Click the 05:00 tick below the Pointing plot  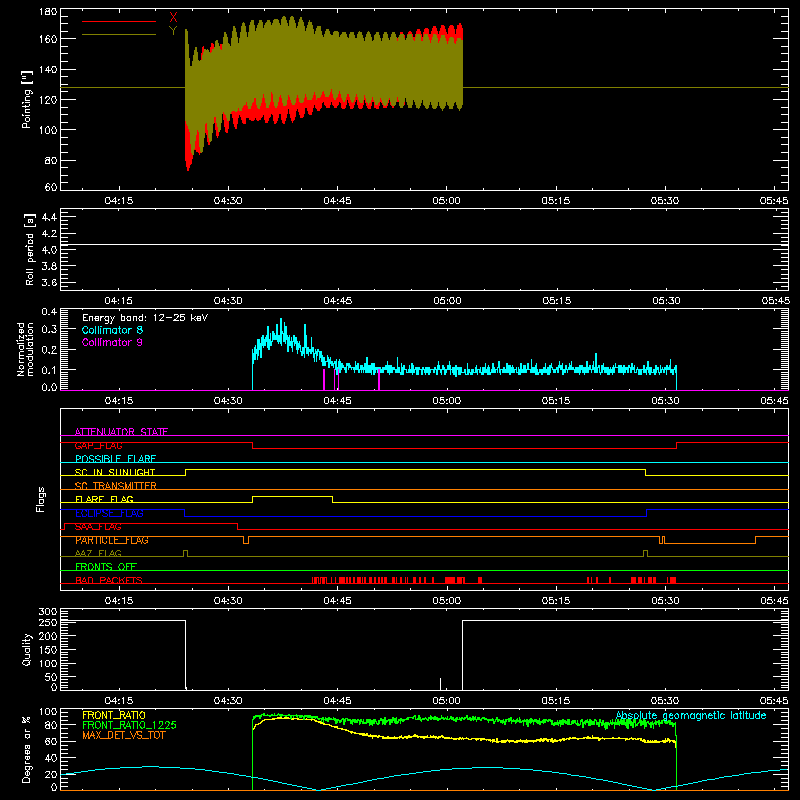tap(446, 201)
